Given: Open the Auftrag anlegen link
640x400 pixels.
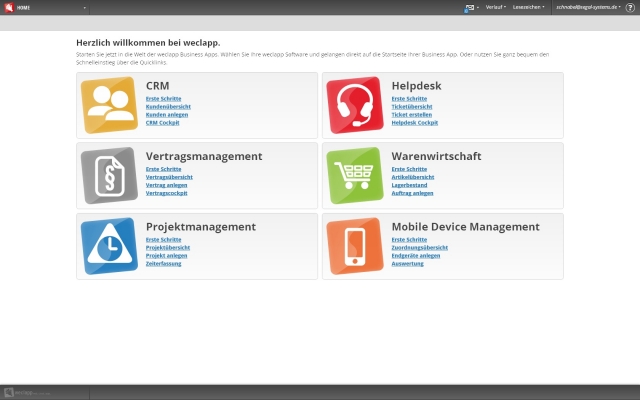Looking at the screenshot, I should click(412, 193).
